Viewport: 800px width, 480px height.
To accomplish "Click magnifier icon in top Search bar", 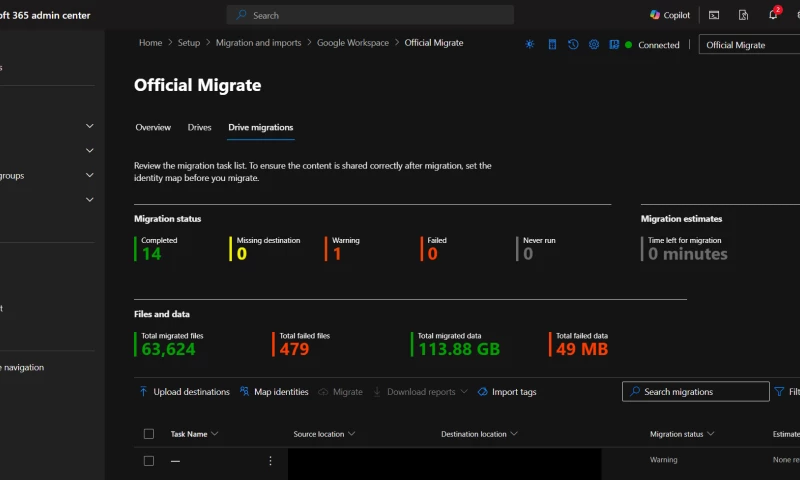I will [241, 15].
